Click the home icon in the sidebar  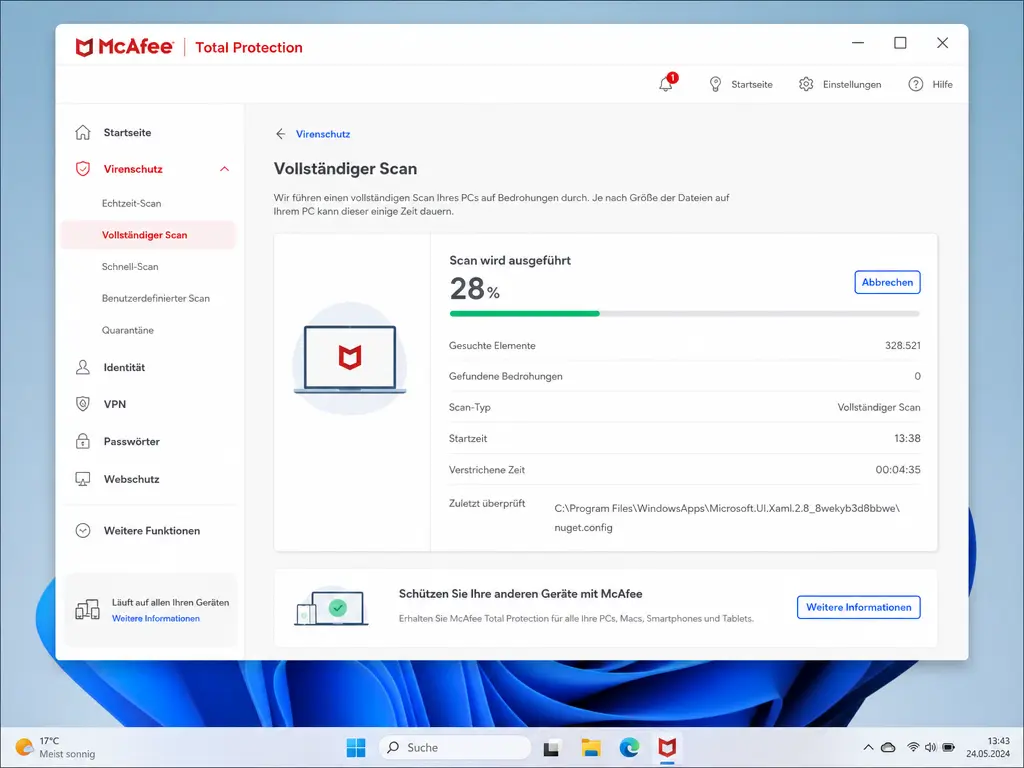(83, 133)
